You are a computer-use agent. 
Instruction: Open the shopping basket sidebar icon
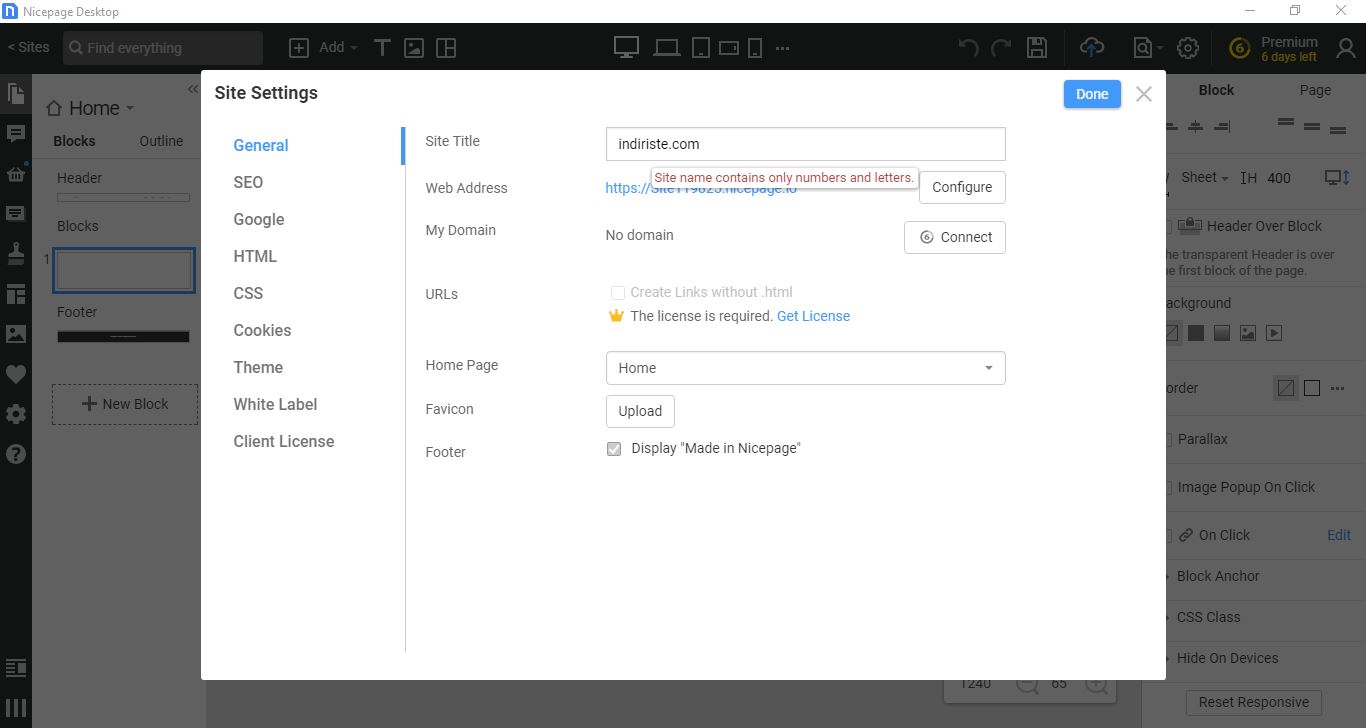tap(16, 174)
